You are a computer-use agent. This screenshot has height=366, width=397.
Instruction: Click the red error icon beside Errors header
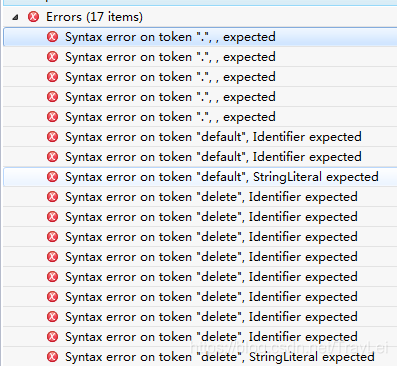click(x=33, y=17)
